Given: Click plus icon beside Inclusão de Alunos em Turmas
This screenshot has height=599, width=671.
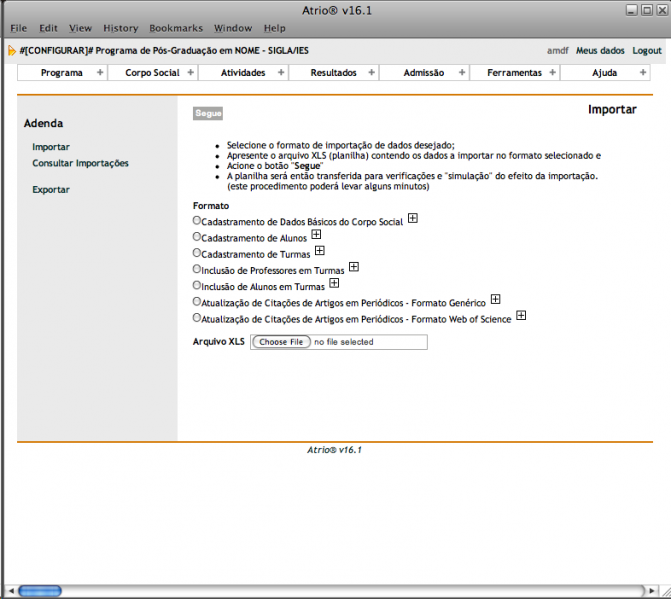Looking at the screenshot, I should click(x=334, y=283).
